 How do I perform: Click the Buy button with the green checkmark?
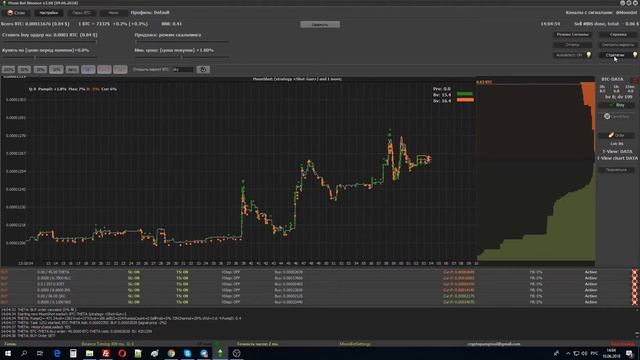click(617, 105)
